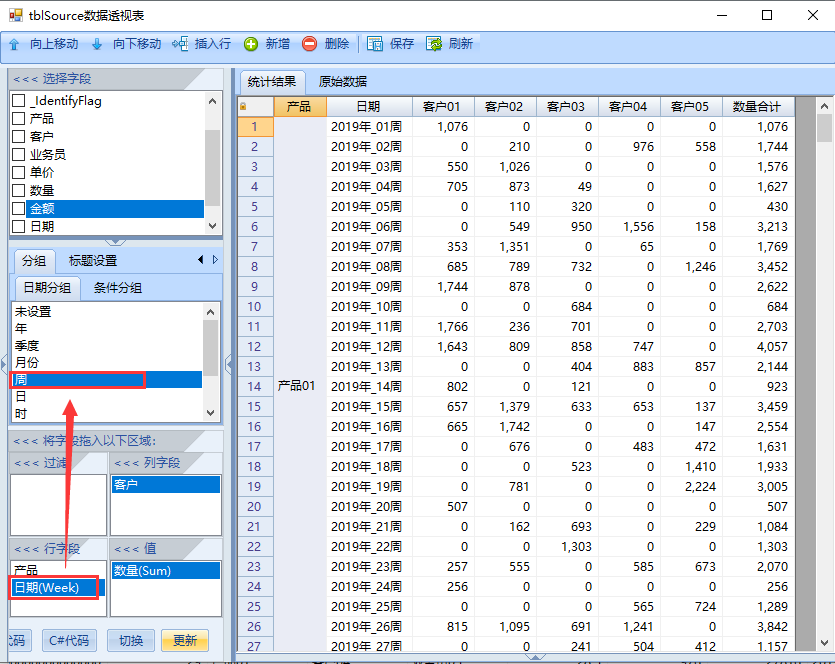Select 未设置 in date grouping list
Screen dimensions: 835x664
point(107,311)
